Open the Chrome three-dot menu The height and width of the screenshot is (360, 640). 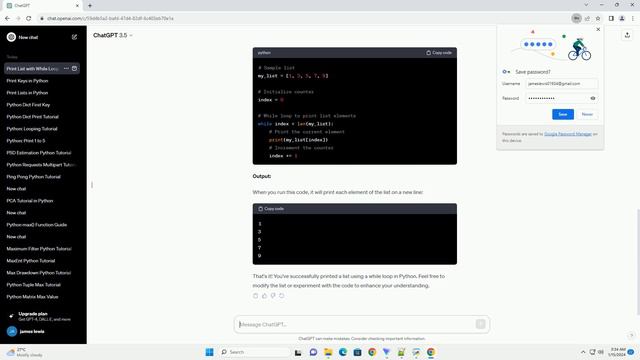(x=633, y=18)
